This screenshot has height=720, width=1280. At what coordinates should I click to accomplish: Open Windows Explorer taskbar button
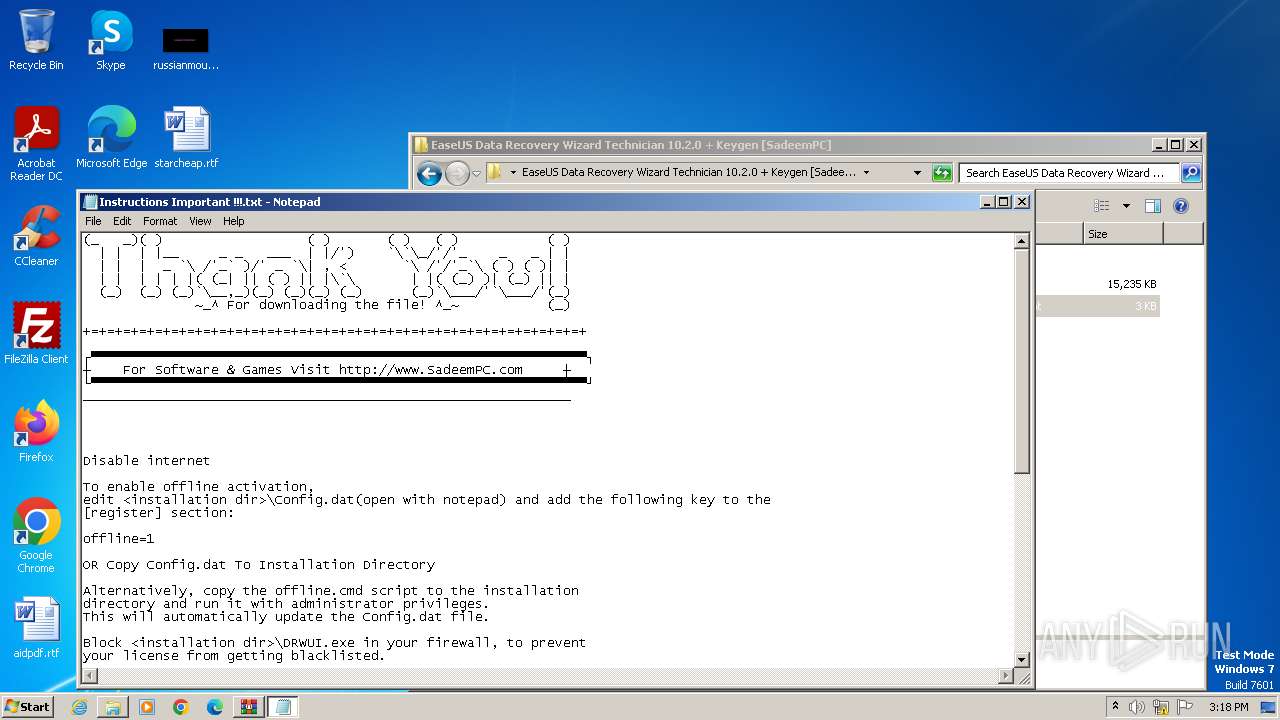tap(113, 707)
